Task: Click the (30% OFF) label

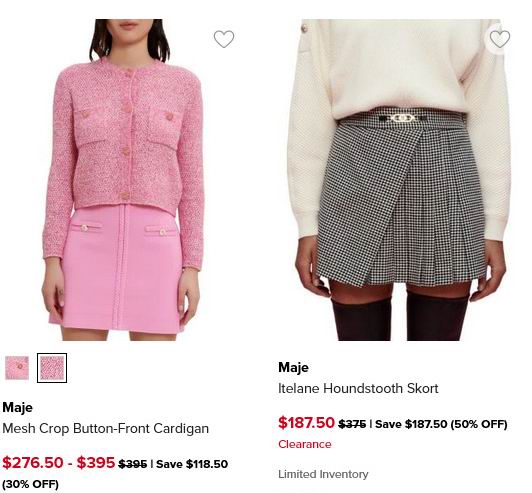Action: tap(31, 484)
